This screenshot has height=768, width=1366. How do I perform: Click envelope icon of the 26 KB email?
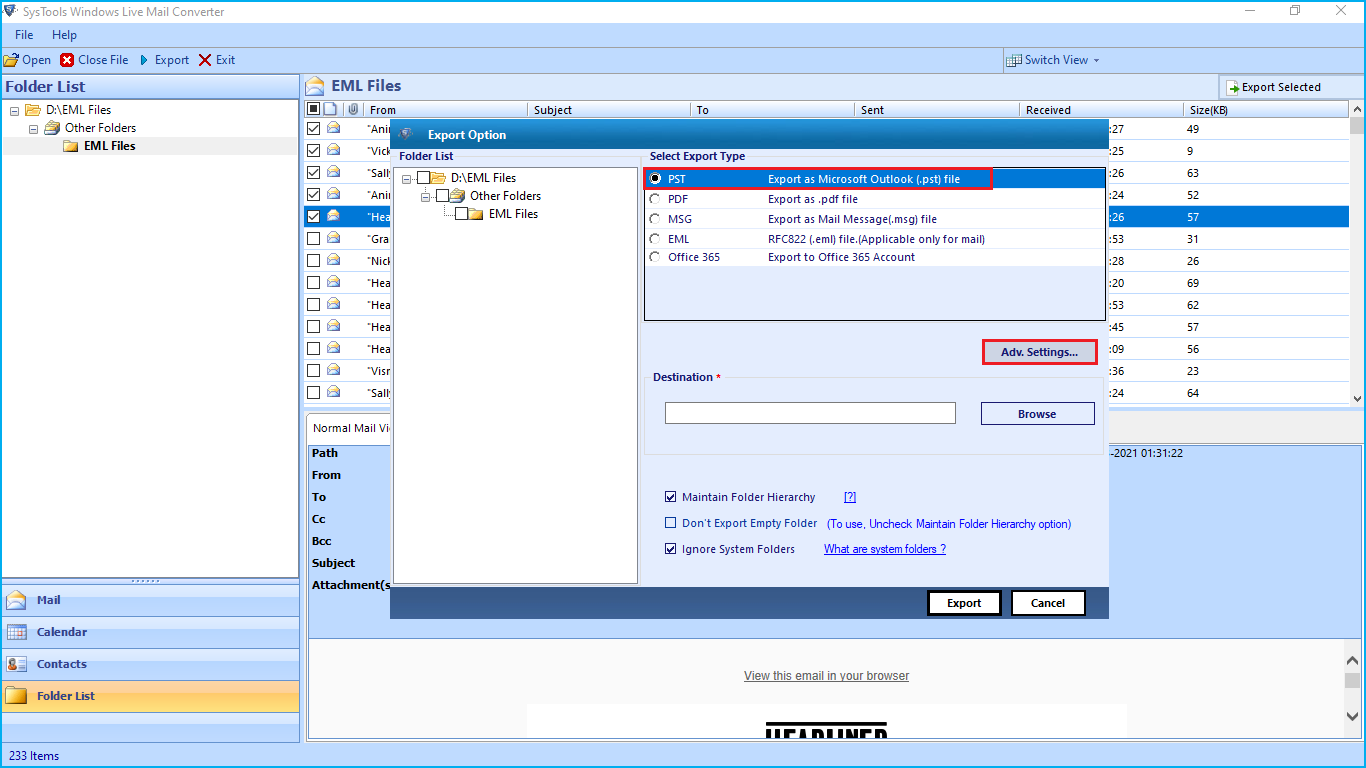coord(333,260)
